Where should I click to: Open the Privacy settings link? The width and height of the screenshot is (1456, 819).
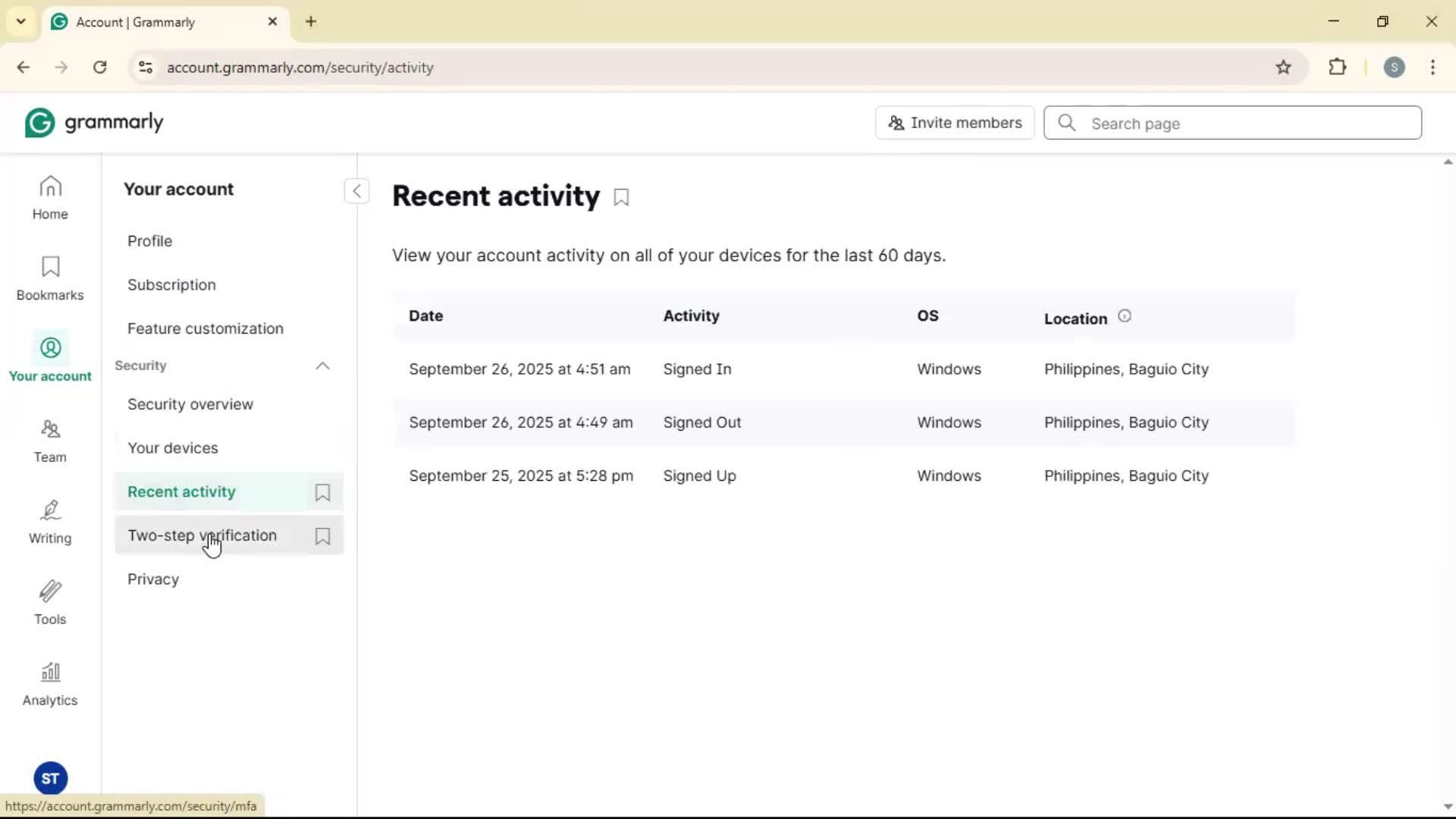point(153,579)
